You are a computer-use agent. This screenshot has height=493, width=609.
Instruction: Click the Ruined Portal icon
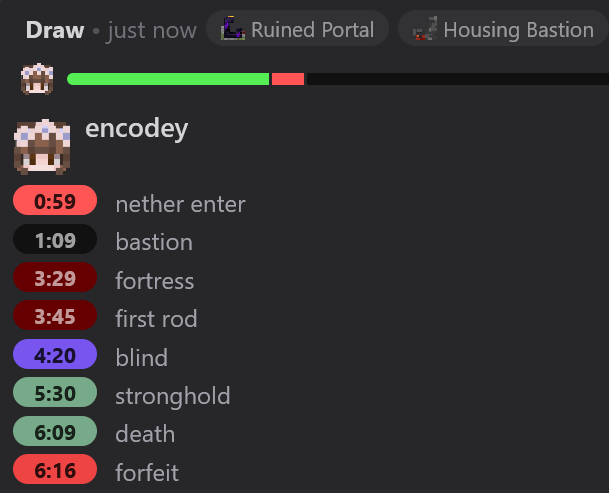(233, 28)
